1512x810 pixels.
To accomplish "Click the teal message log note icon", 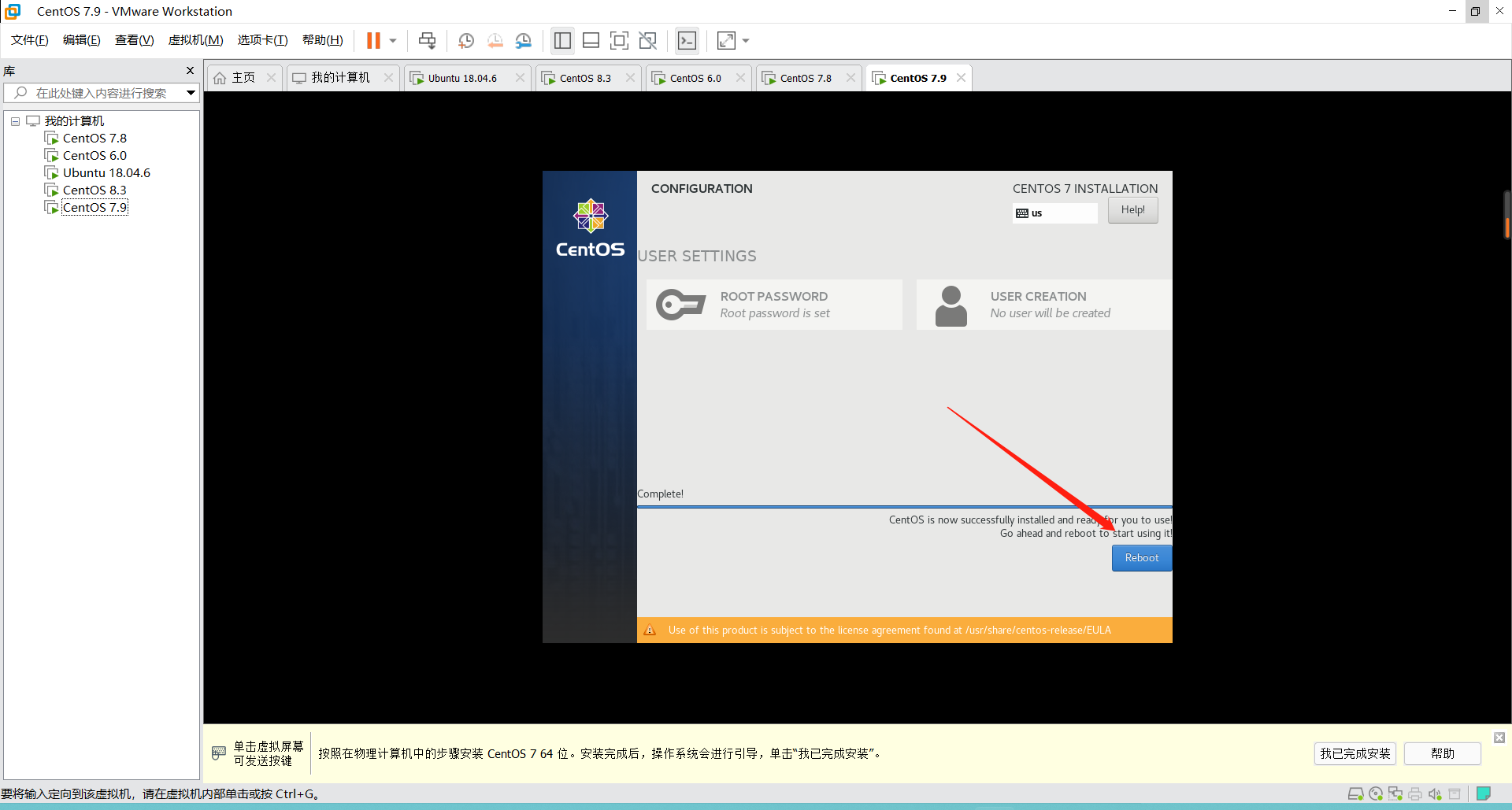I will point(1484,793).
